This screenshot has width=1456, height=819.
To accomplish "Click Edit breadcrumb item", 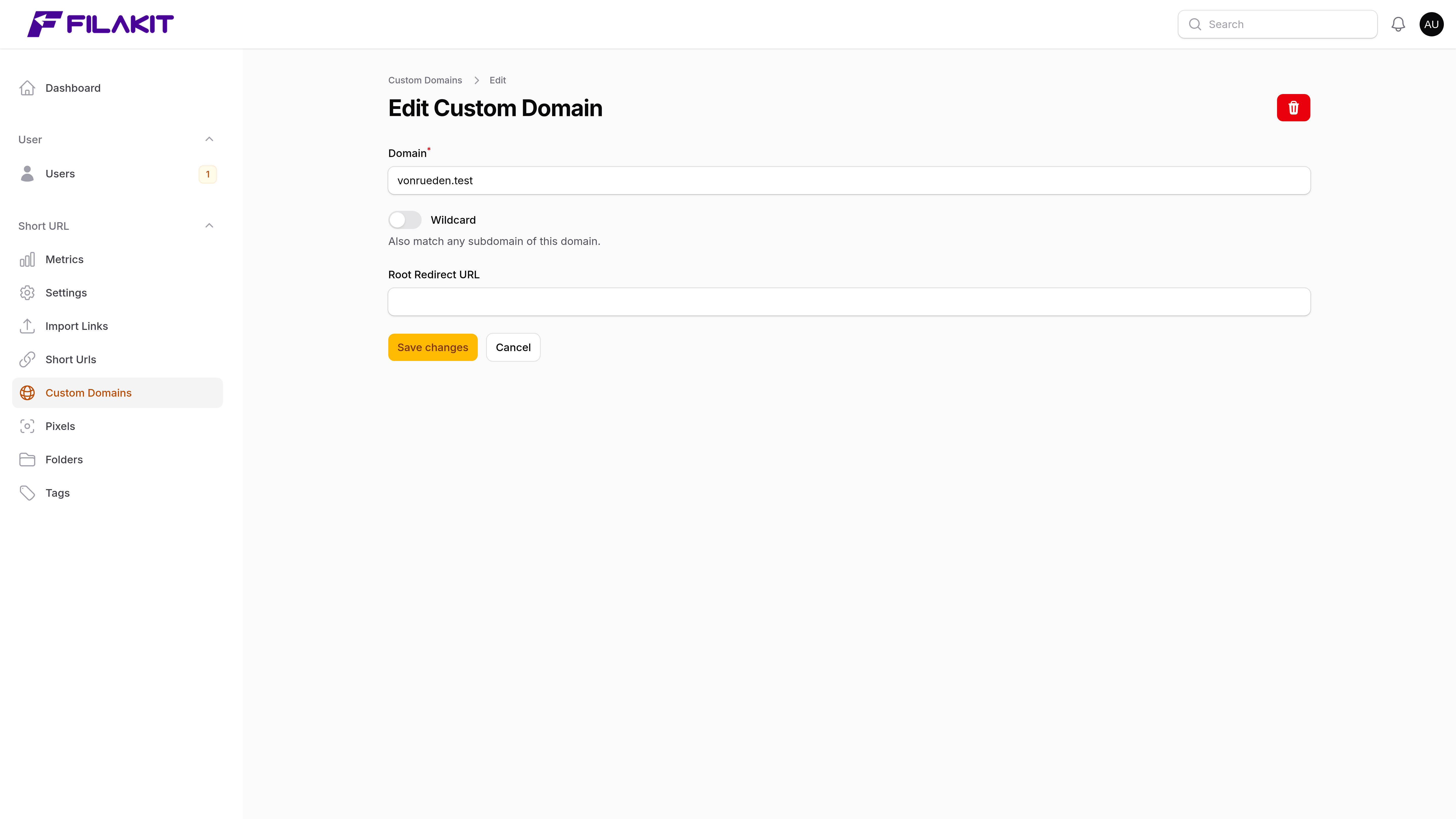I will coord(497,80).
